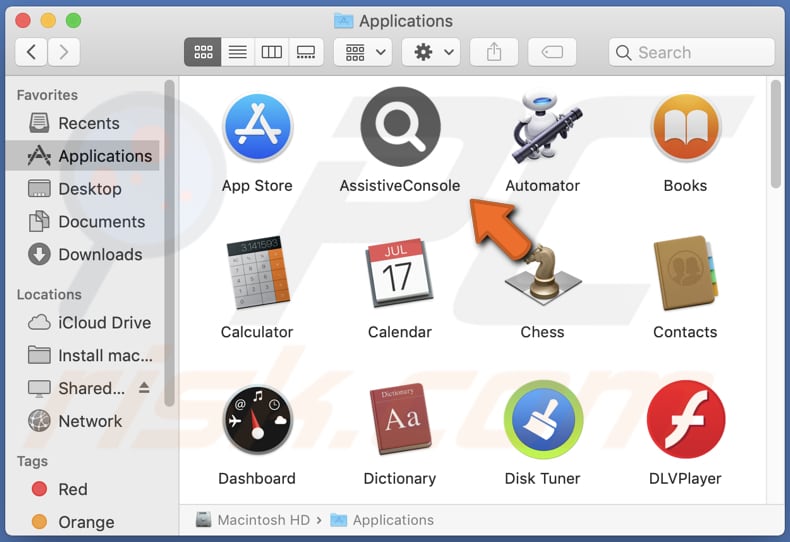Image resolution: width=790 pixels, height=542 pixels.
Task: Click the main content vertical scrollbar
Action: tap(776, 134)
